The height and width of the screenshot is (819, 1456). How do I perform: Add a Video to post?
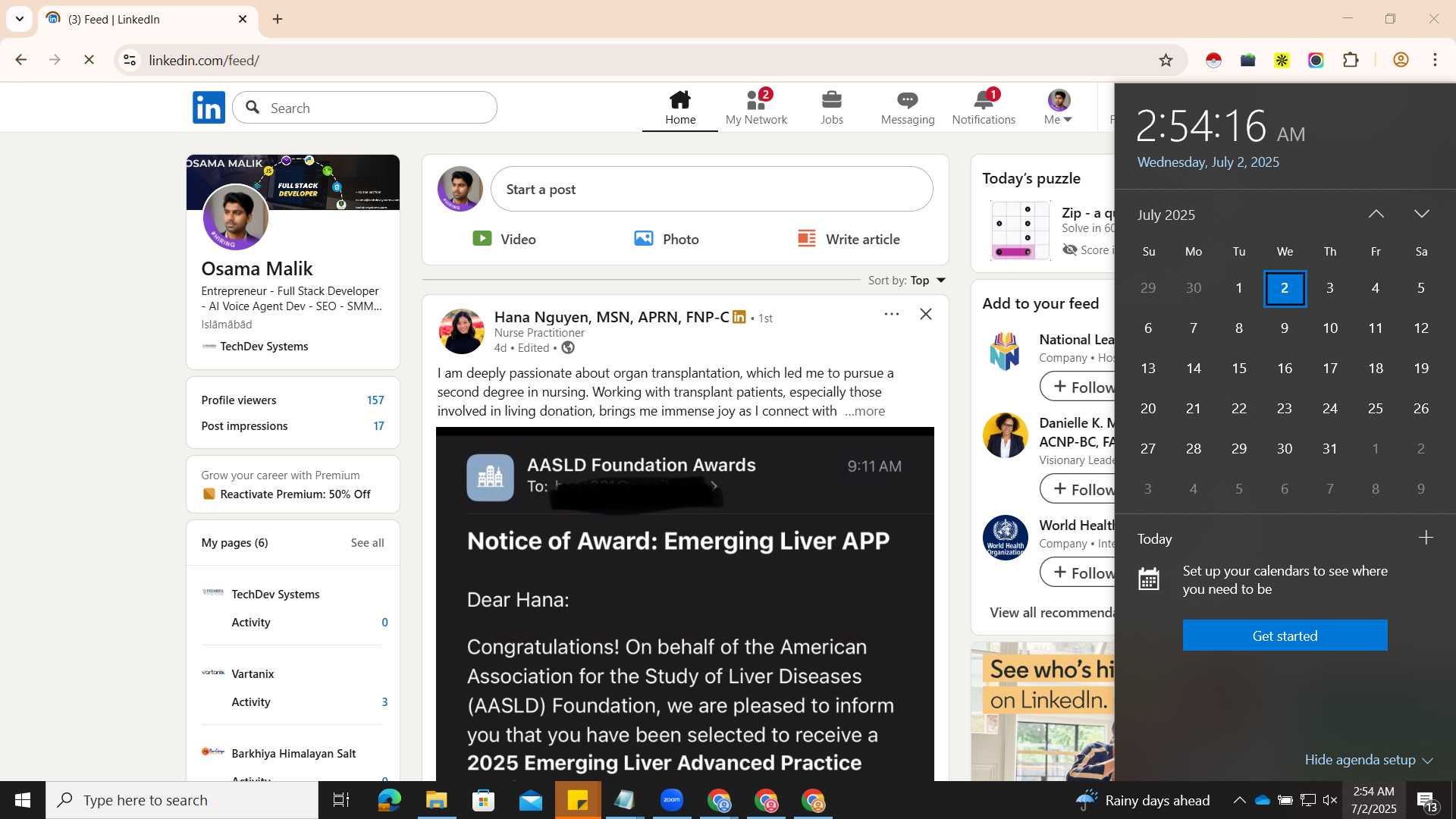click(x=504, y=239)
